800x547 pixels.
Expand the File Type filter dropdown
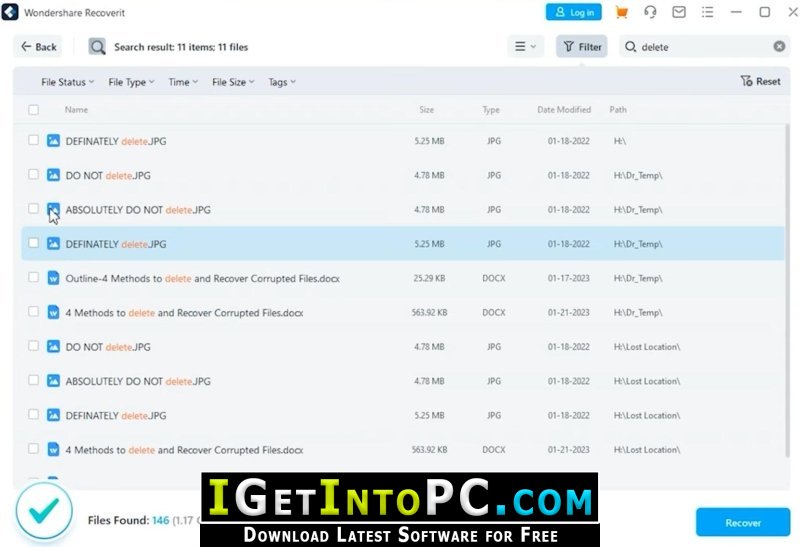(131, 82)
